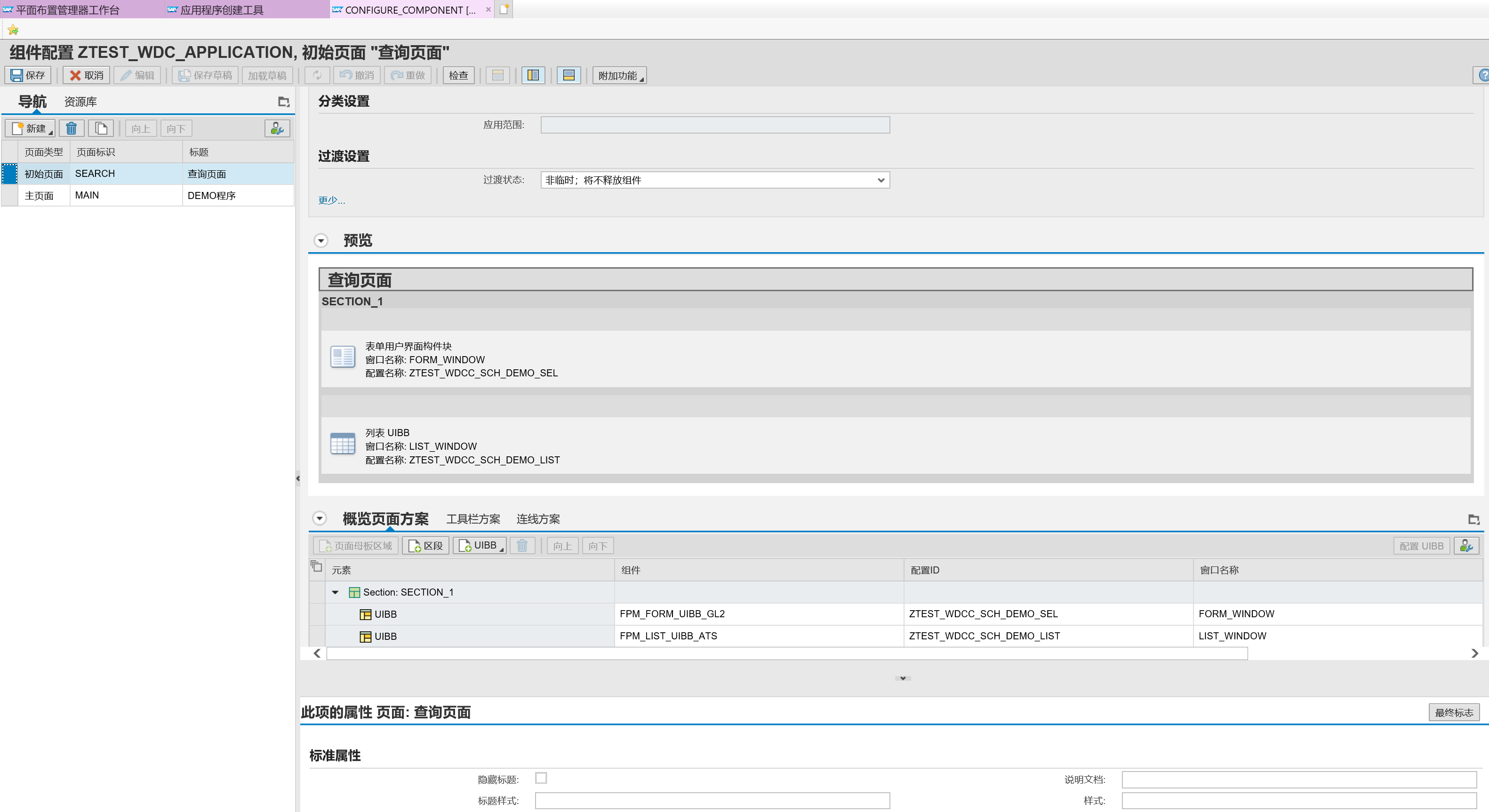Open the detach panel icon near 导航 tab
Screen dimensions: 1489x812
[283, 101]
